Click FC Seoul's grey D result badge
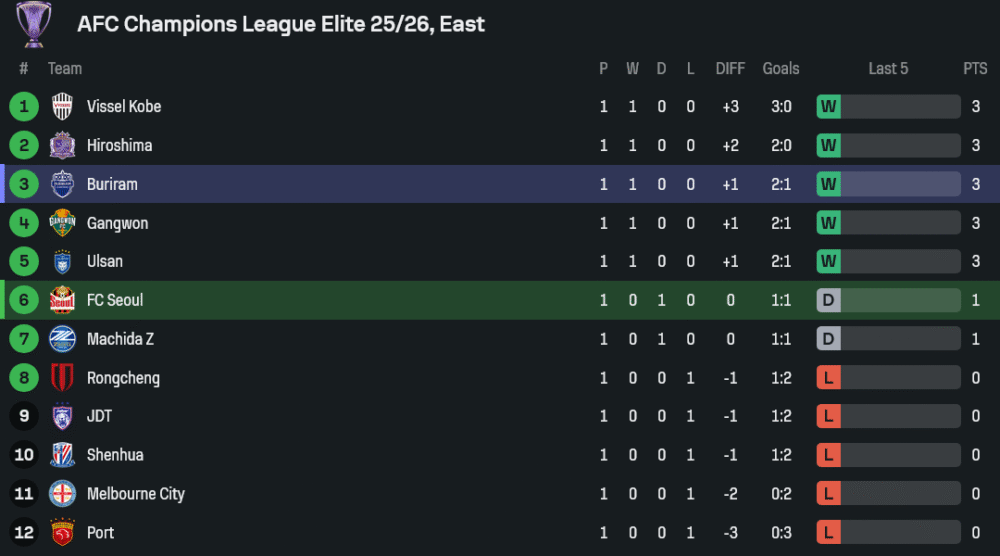The width and height of the screenshot is (1000, 556). click(x=828, y=300)
